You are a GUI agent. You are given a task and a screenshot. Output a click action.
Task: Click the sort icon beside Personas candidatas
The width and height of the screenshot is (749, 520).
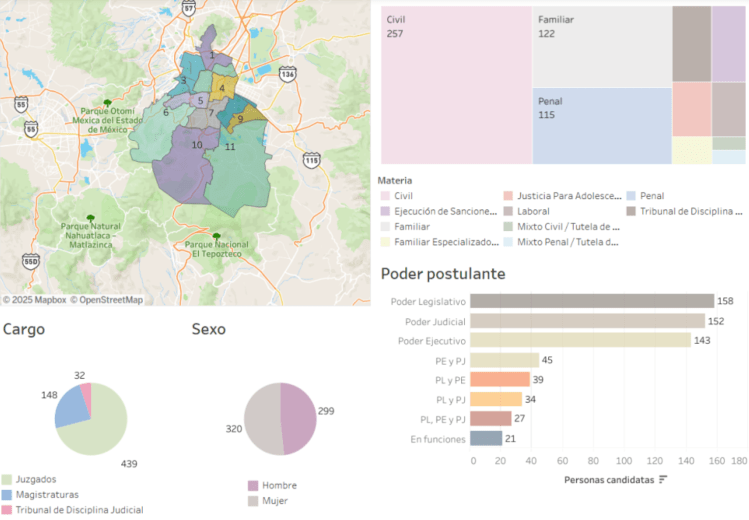[663, 480]
